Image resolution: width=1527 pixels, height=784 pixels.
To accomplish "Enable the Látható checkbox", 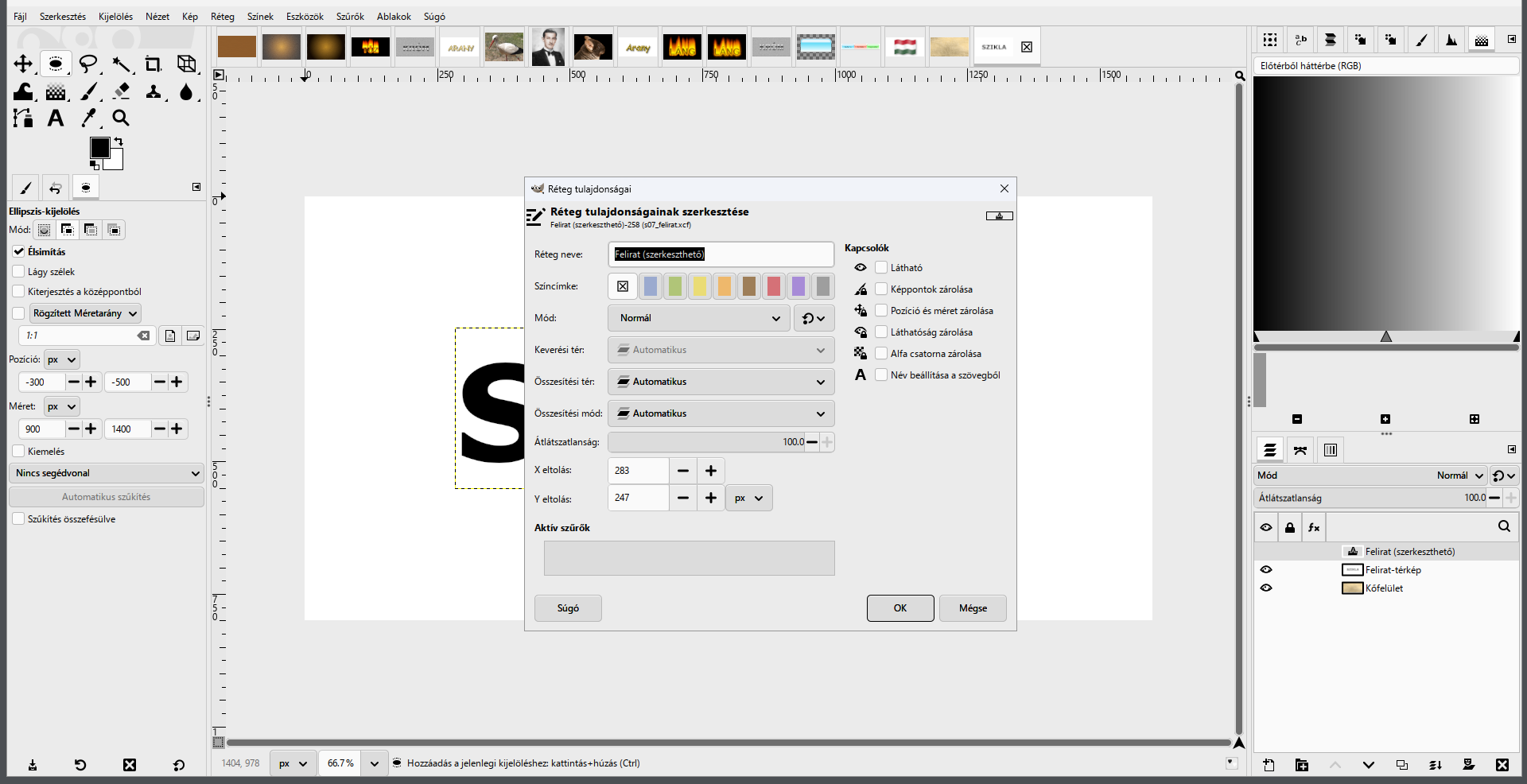I will point(881,268).
